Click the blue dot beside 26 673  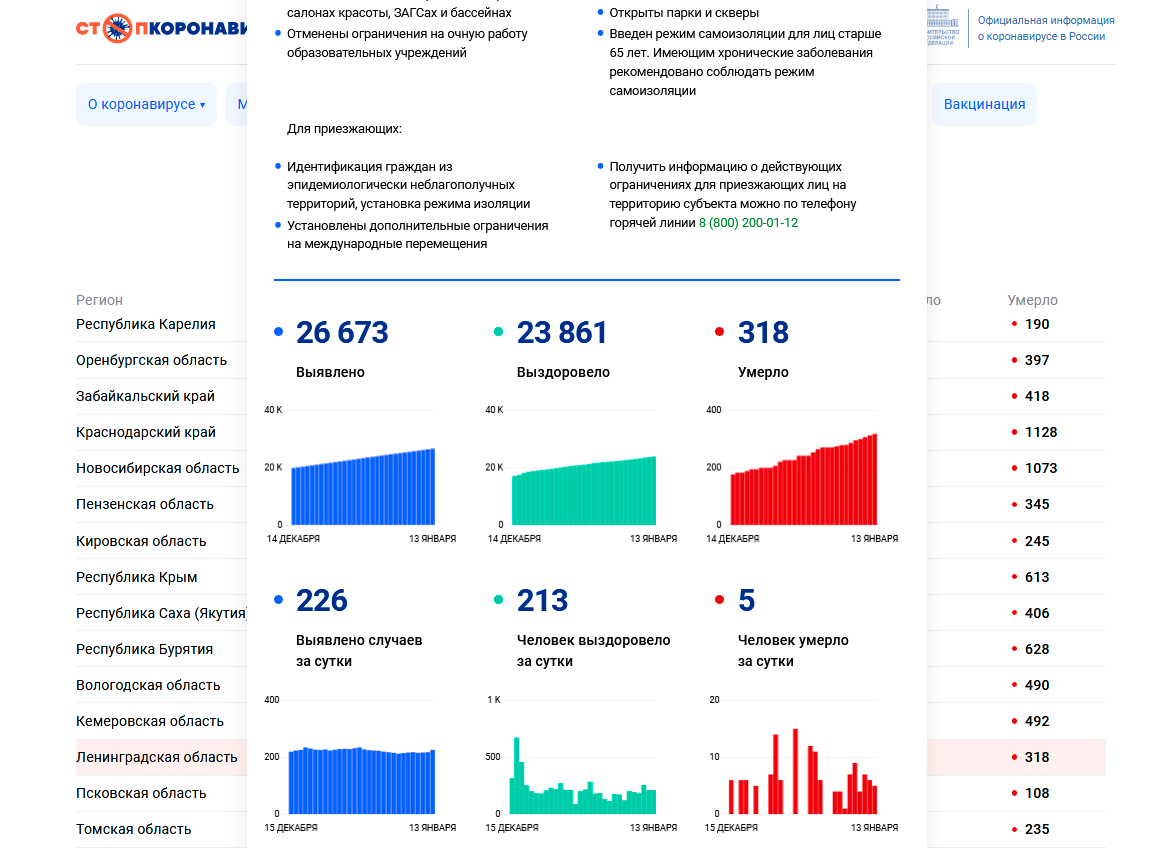pyautogui.click(x=278, y=332)
